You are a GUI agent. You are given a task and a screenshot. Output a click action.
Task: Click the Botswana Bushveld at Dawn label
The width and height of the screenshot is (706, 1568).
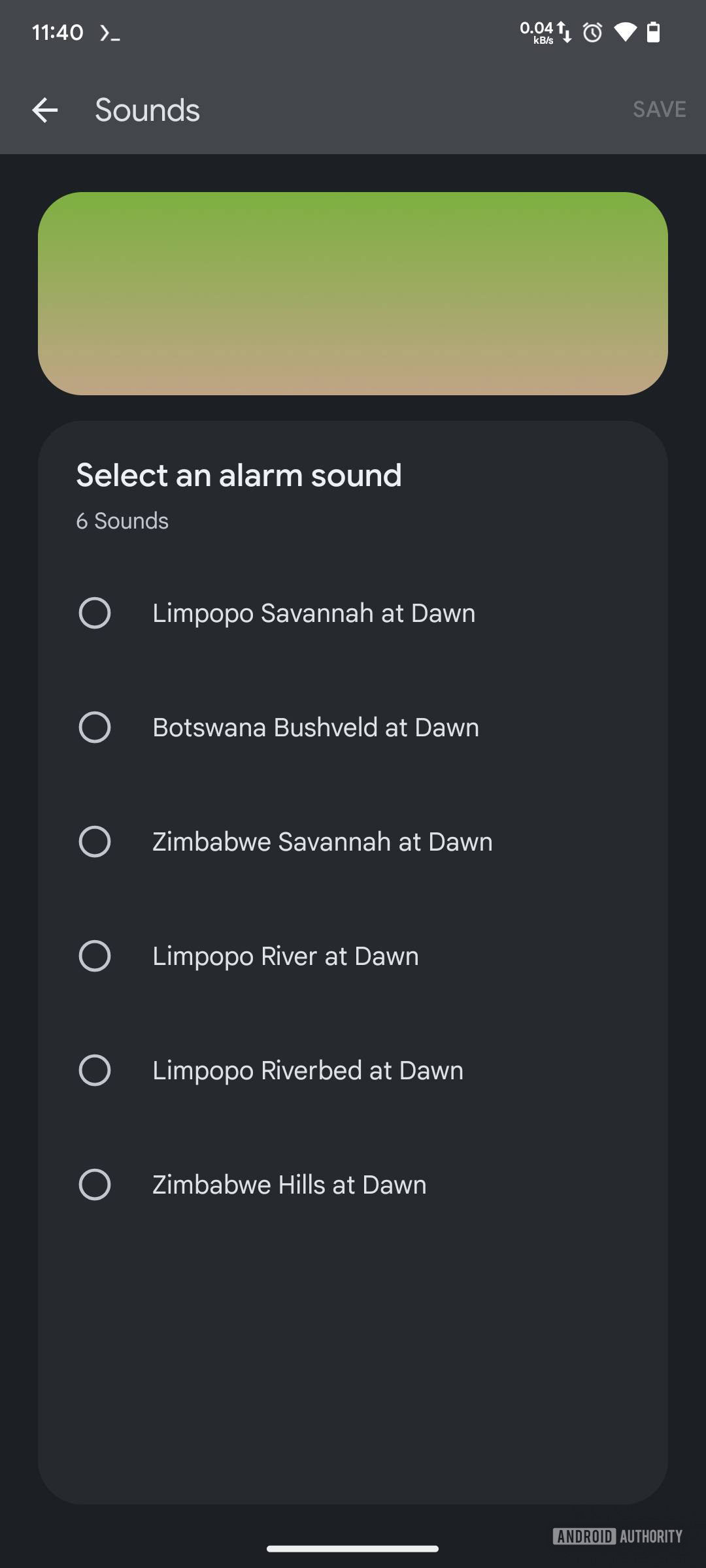[x=316, y=727]
